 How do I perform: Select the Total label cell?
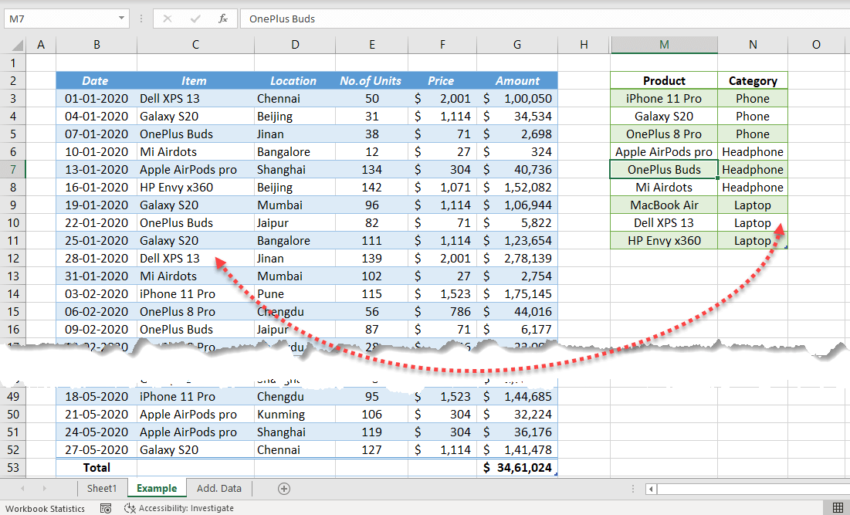[x=96, y=468]
